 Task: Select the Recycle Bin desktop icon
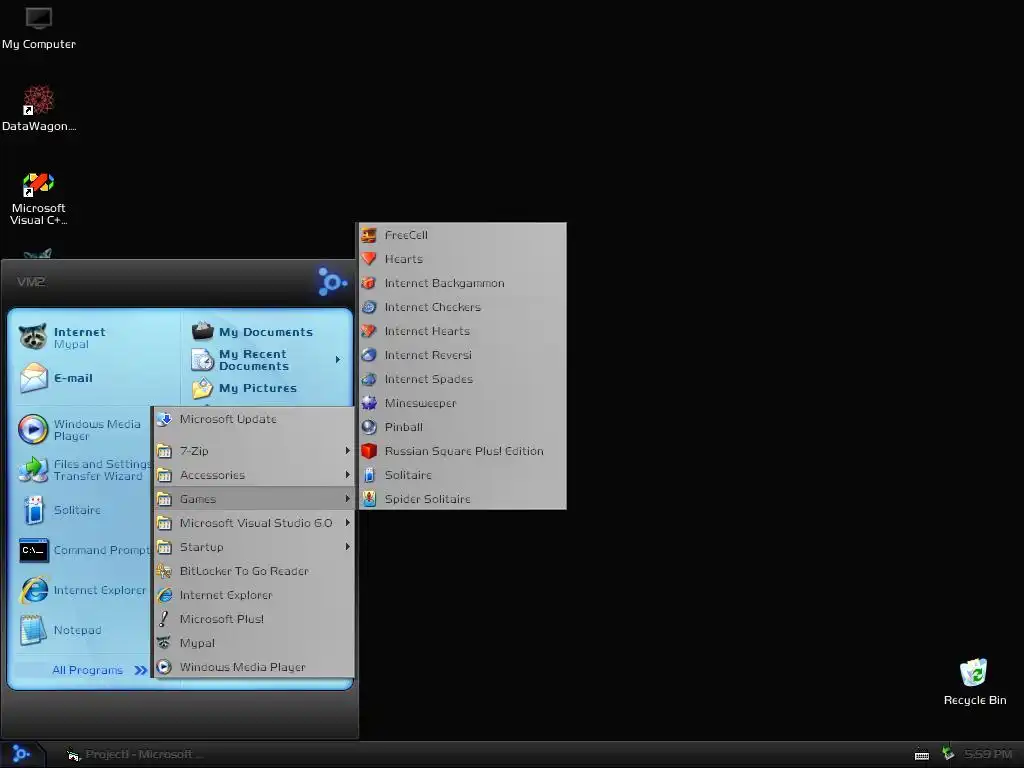pos(974,682)
